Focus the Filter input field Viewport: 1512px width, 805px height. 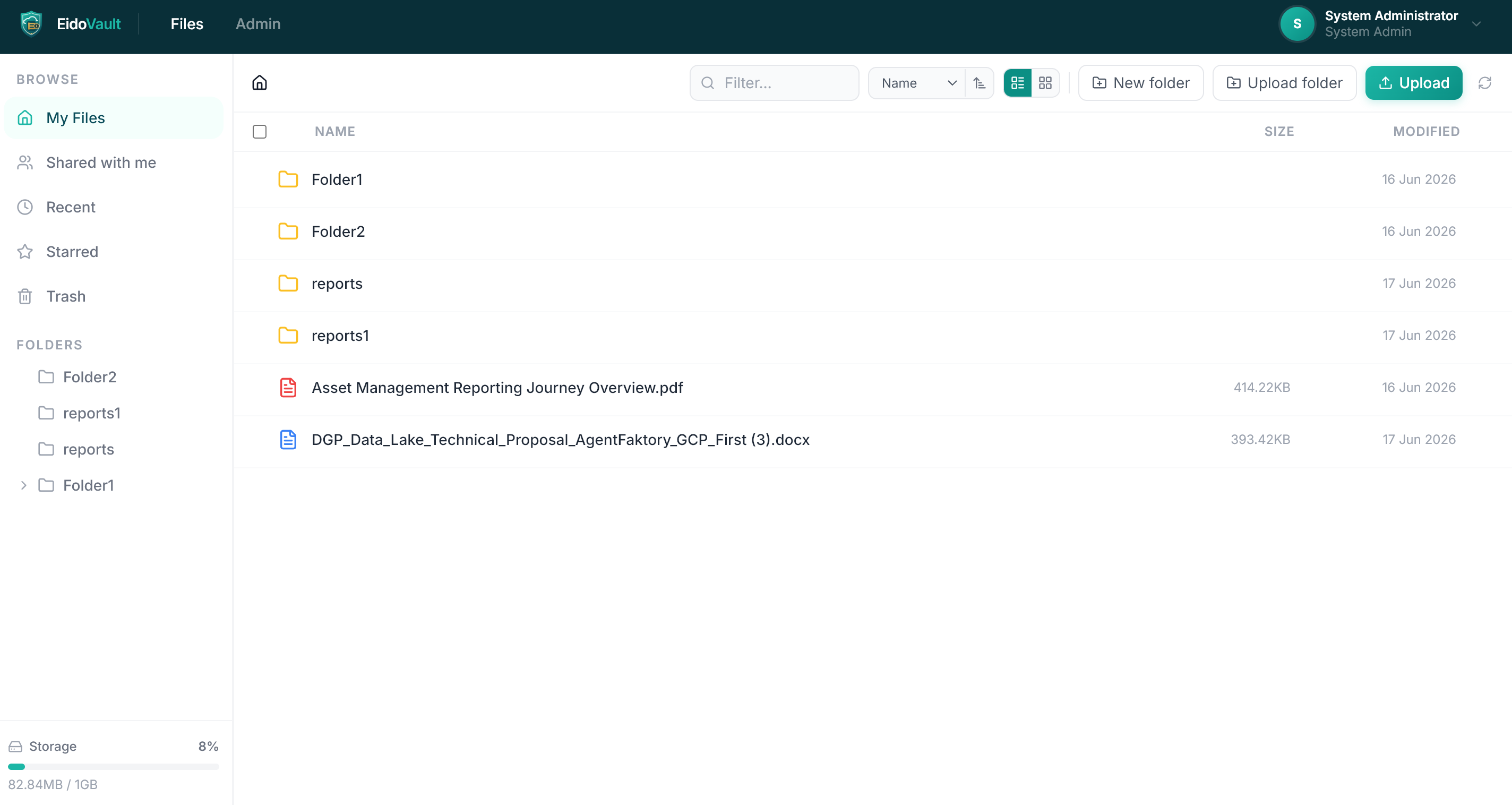[x=774, y=83]
